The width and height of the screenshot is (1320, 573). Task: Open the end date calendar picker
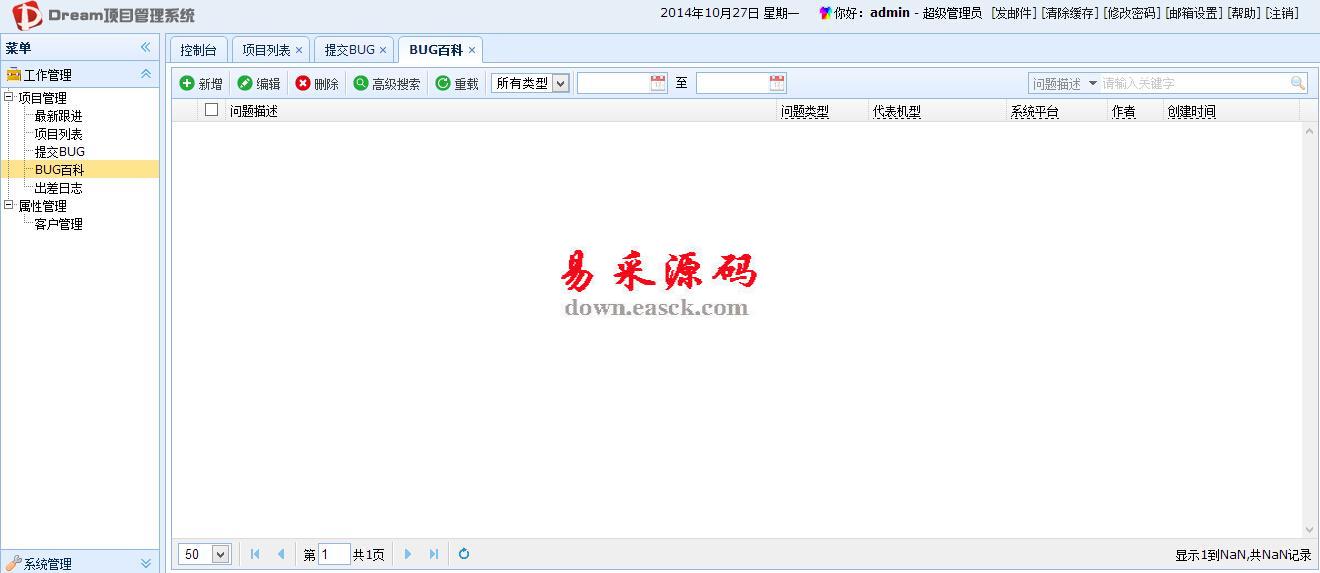777,83
